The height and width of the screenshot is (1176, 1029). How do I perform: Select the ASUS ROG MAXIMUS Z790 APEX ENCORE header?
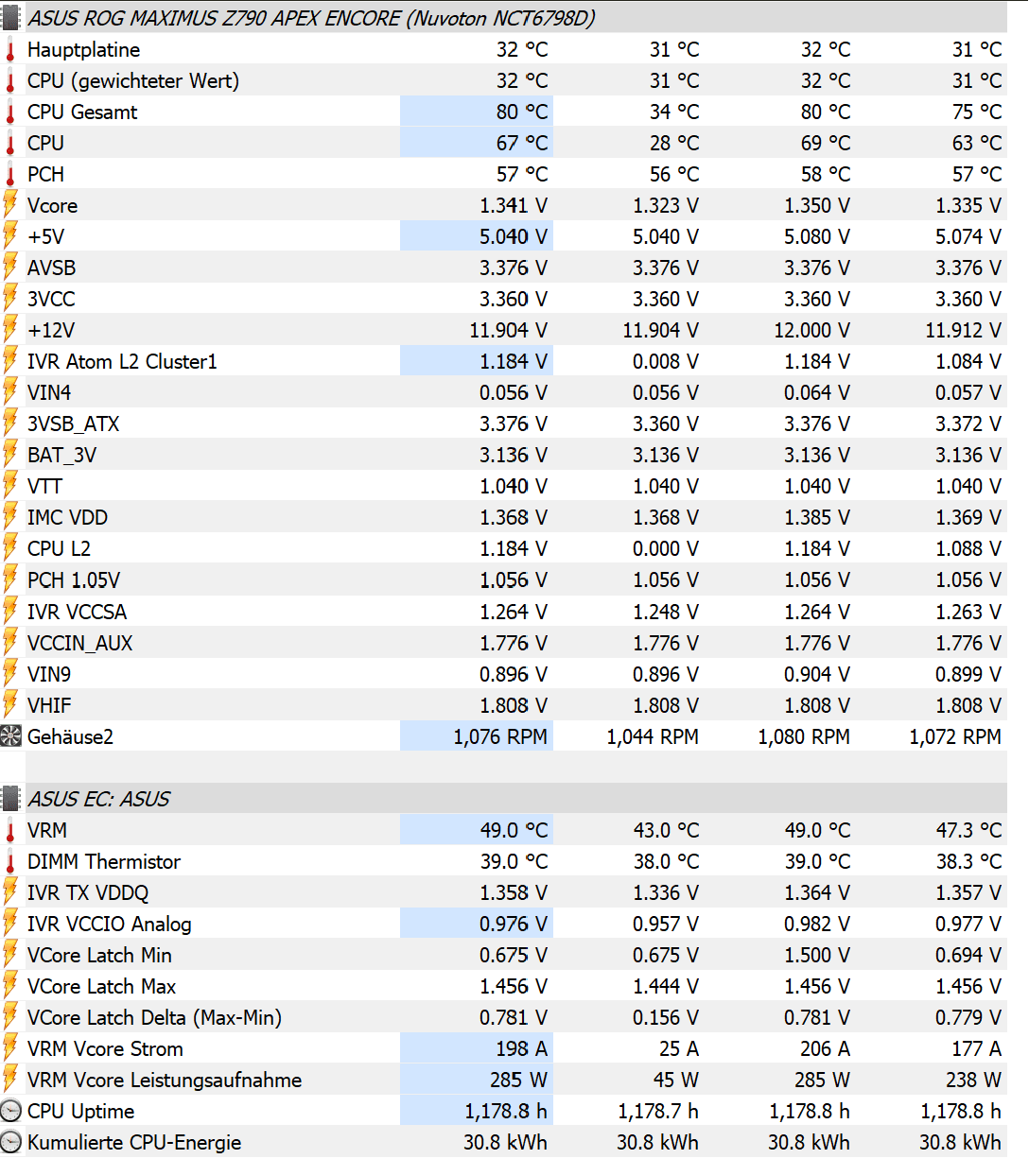coord(312,18)
